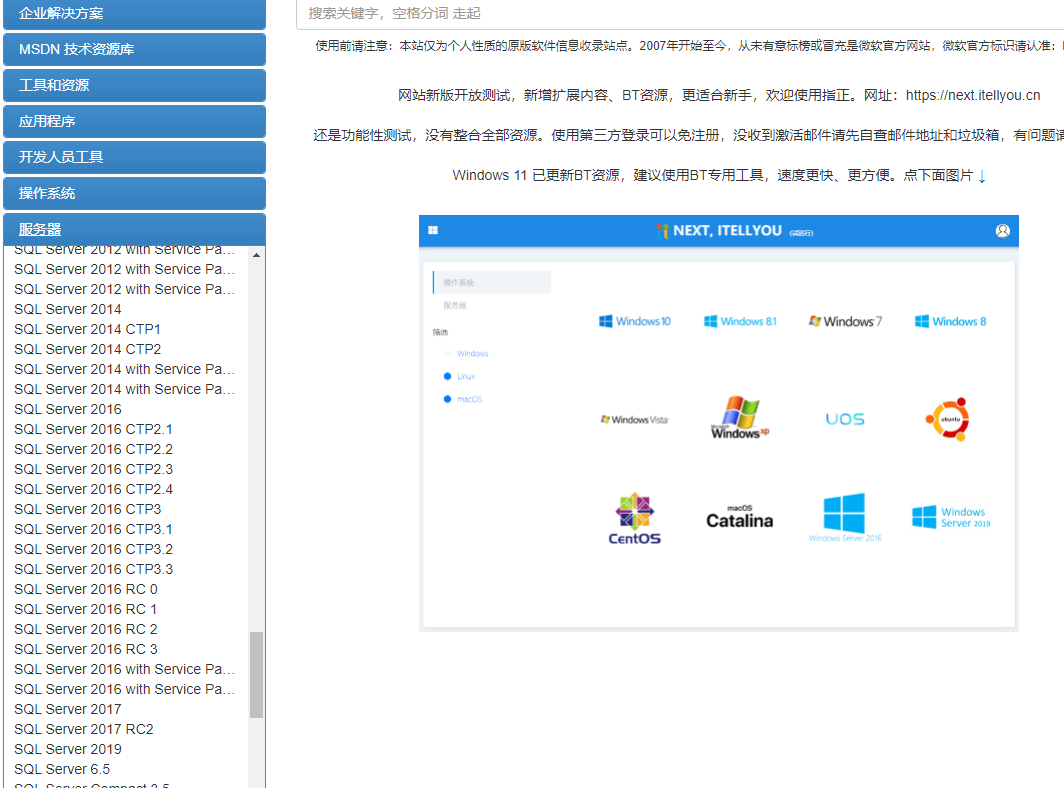Select the "SQL Server 2016 CTP3" row
1064x788 pixels.
[88, 510]
